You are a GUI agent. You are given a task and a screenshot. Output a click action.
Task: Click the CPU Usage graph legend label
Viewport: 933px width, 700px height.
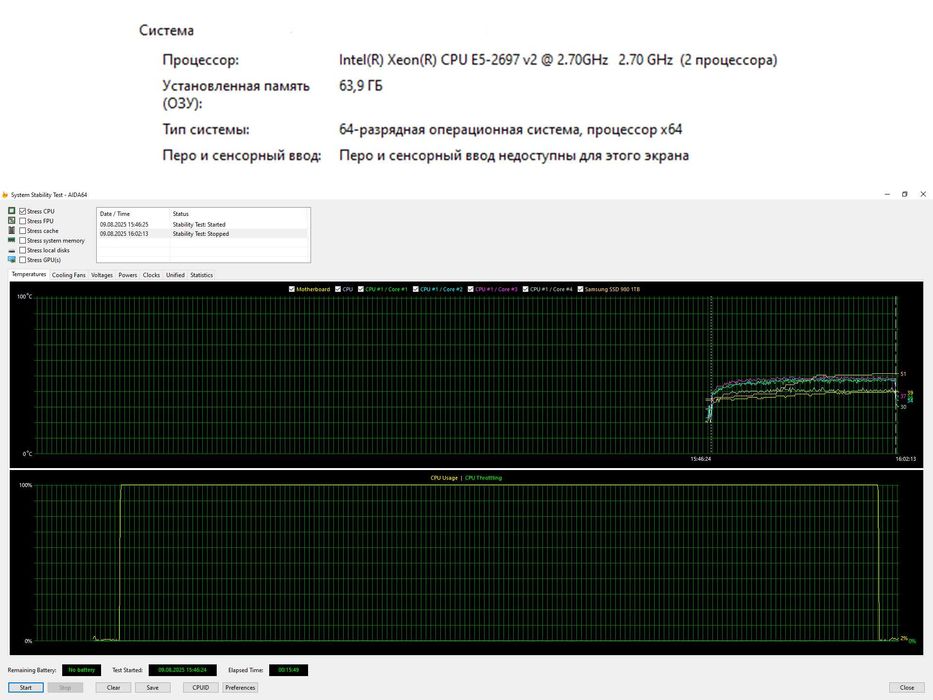[444, 478]
